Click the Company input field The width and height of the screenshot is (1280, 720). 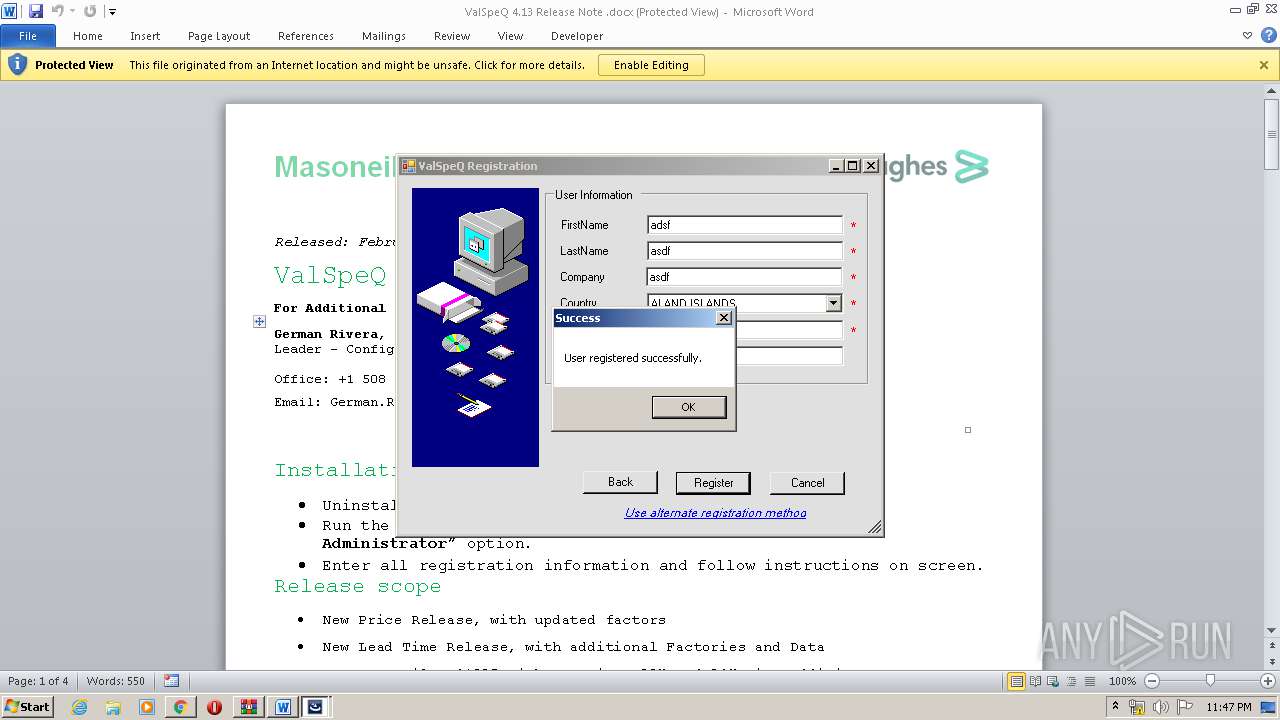745,277
